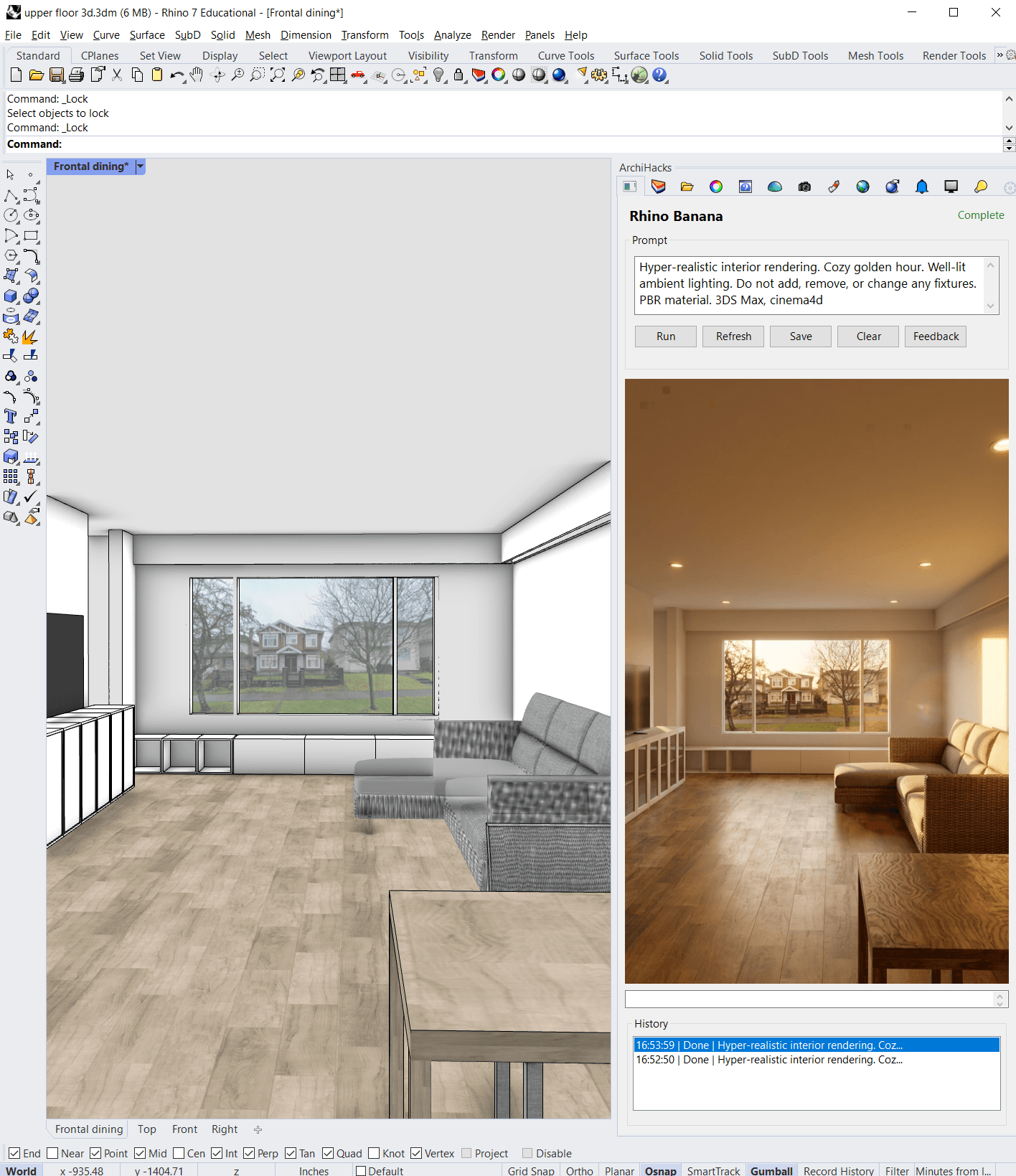Open the Frontal dining viewport dropdown arrow
Screen dimensions: 1016x1176
tap(141, 166)
